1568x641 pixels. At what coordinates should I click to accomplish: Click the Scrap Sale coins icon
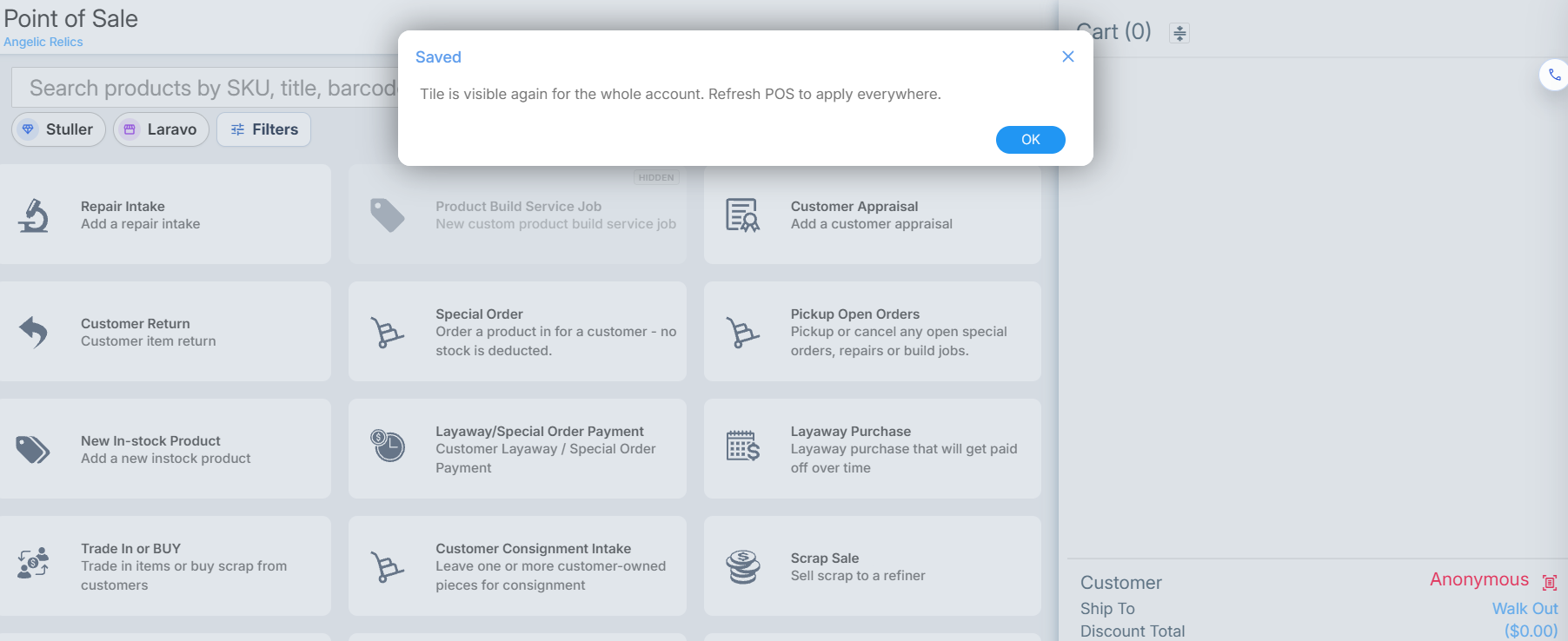pyautogui.click(x=742, y=566)
